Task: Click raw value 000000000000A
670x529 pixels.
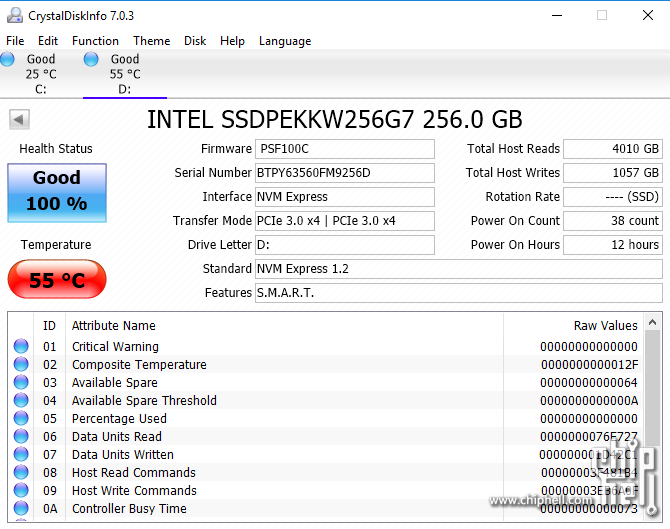Action: pyautogui.click(x=589, y=400)
